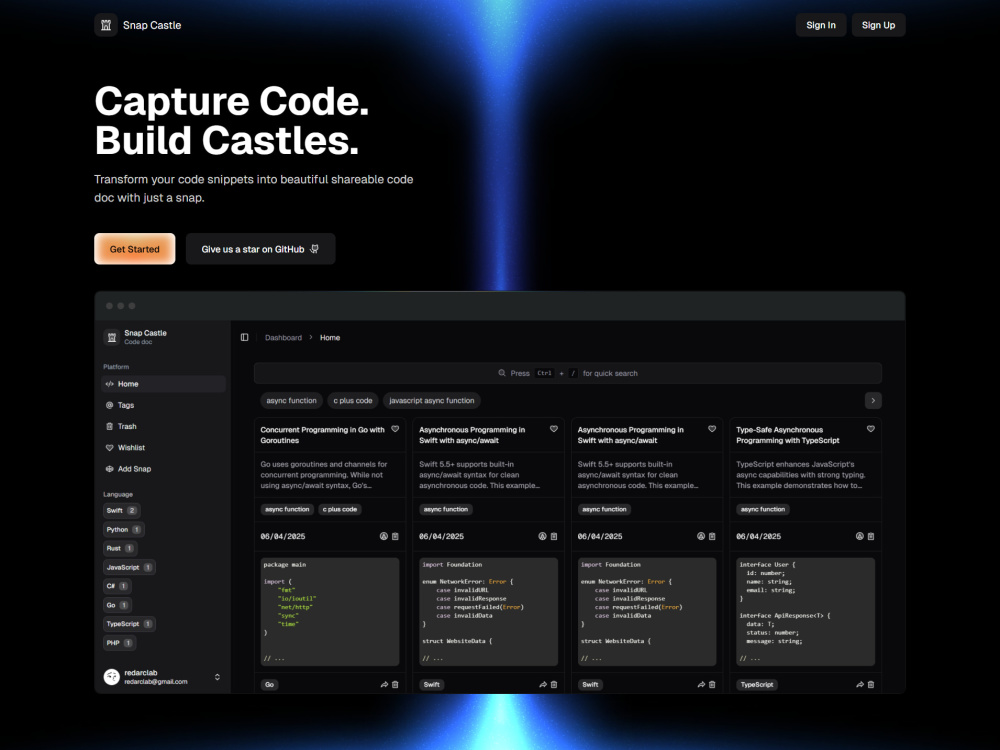Open the Home item in Platform sidebar
Viewport: 1000px width, 750px height.
coord(163,384)
